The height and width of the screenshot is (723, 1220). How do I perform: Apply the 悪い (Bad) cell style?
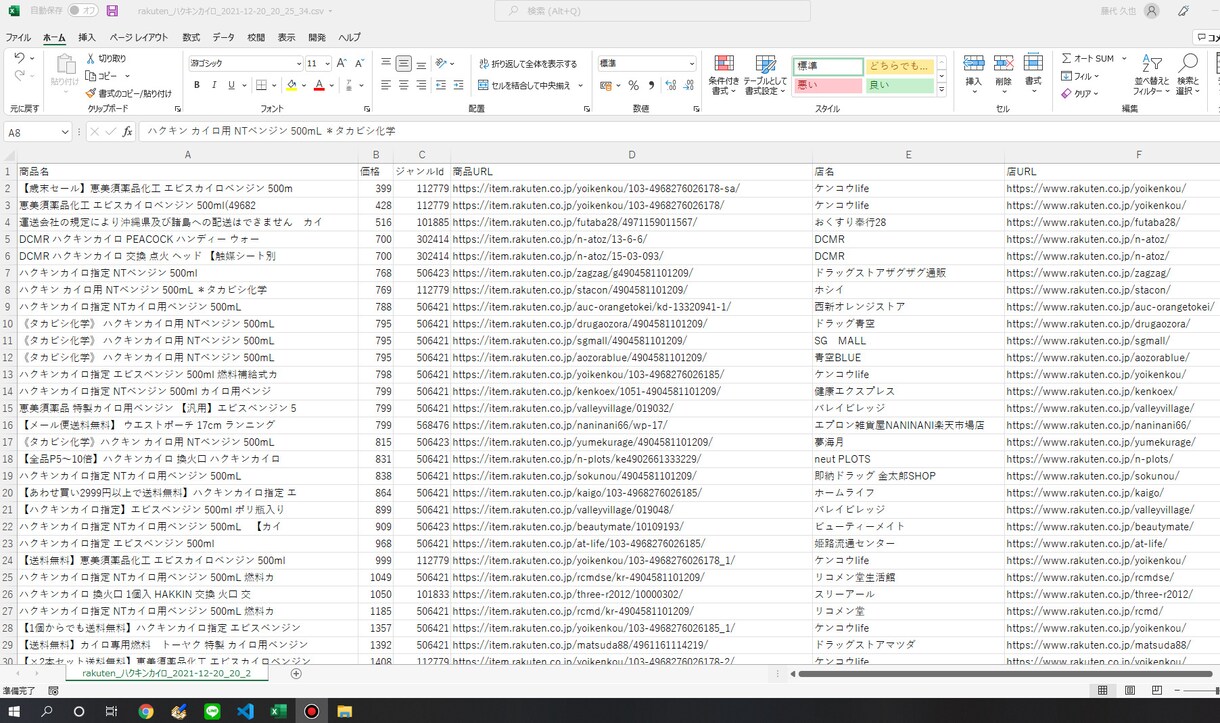click(828, 86)
